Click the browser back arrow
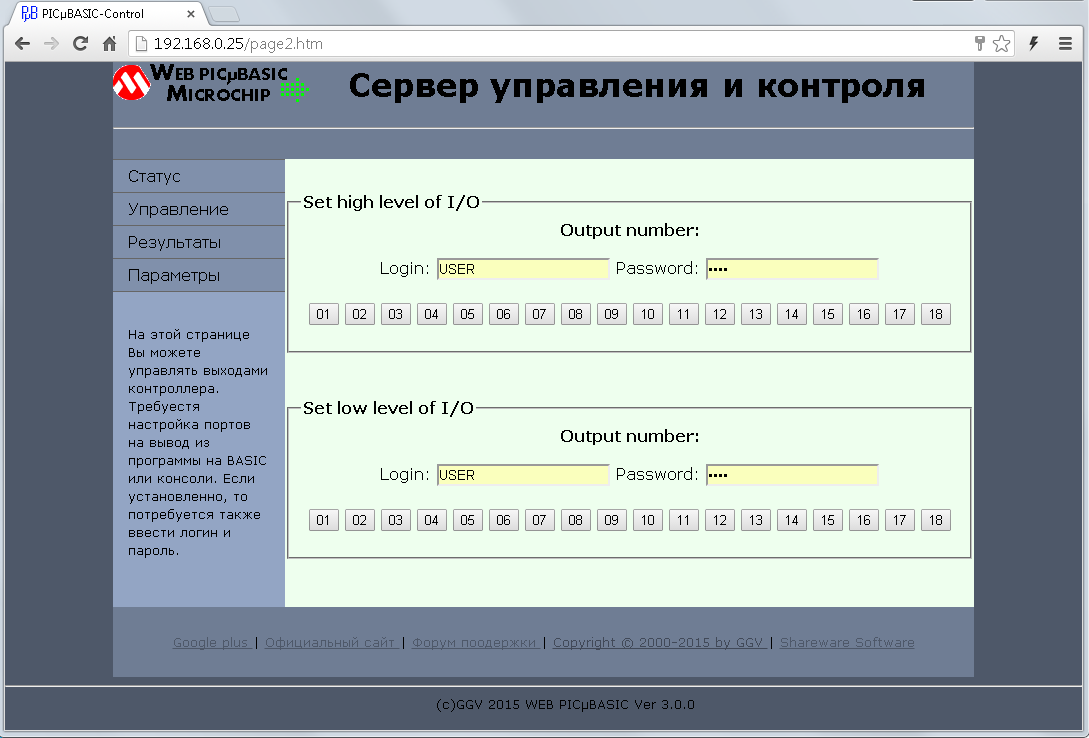 click(x=22, y=44)
